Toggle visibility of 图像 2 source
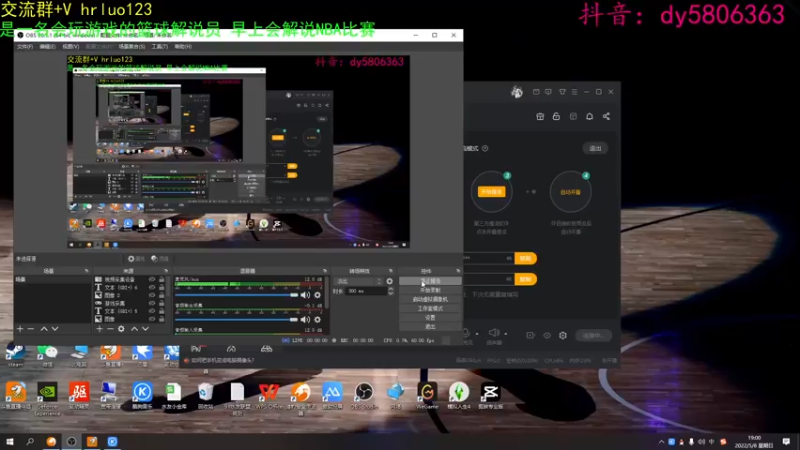This screenshot has width=800, height=450. [x=152, y=295]
